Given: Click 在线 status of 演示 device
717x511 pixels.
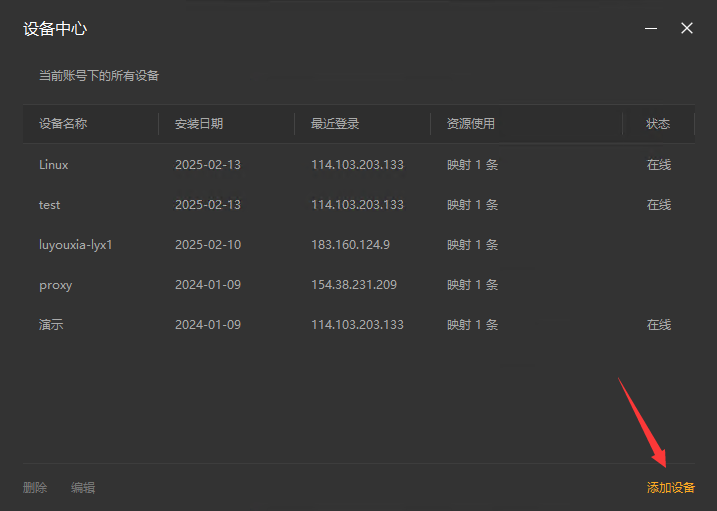Looking at the screenshot, I should [x=659, y=325].
